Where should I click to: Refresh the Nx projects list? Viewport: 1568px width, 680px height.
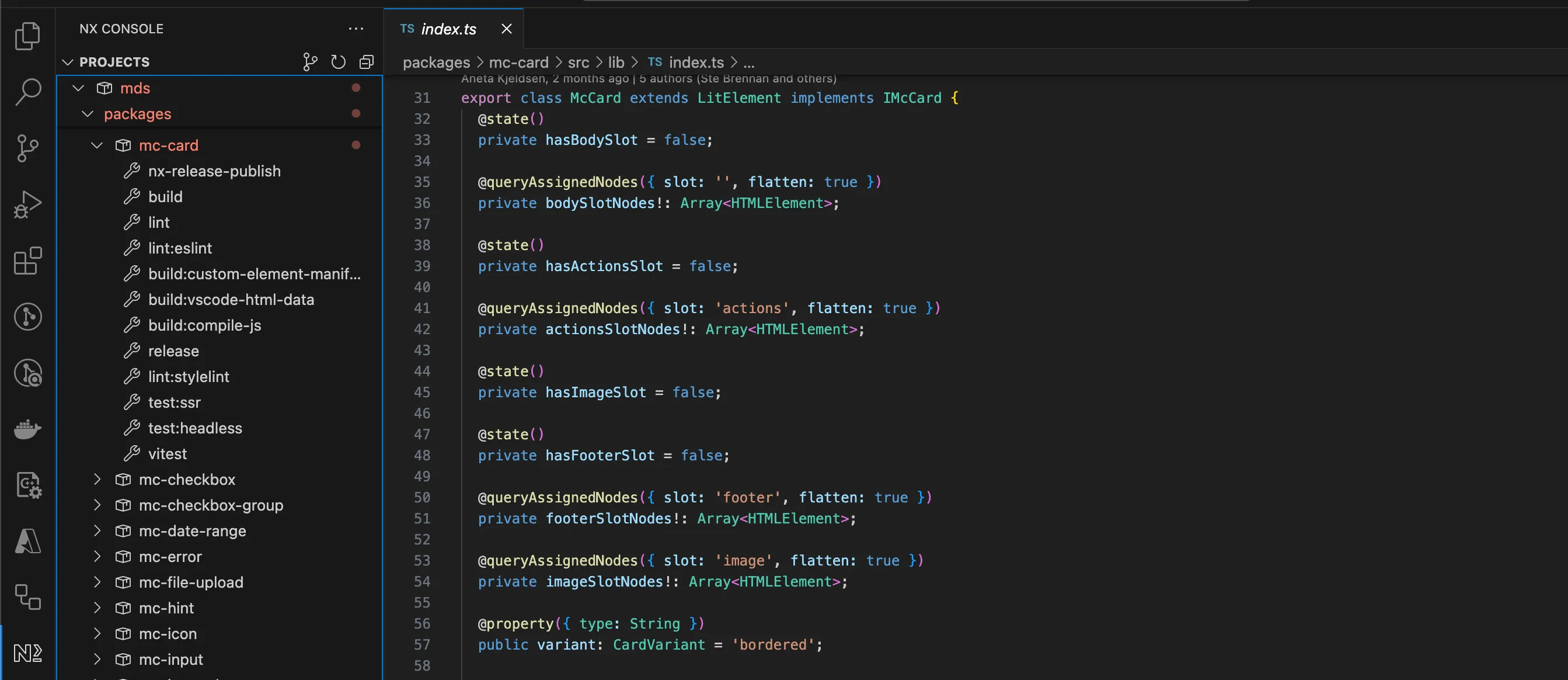(x=339, y=62)
